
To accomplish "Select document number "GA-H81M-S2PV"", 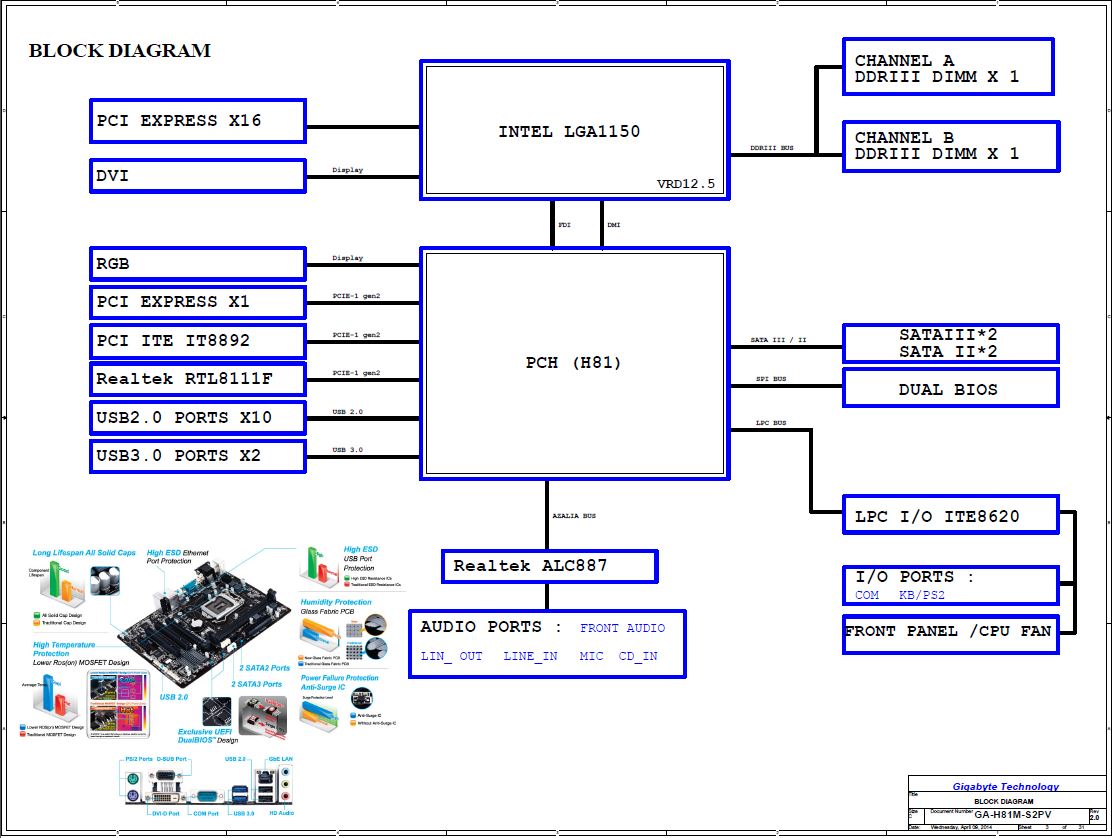I will click(x=1013, y=815).
